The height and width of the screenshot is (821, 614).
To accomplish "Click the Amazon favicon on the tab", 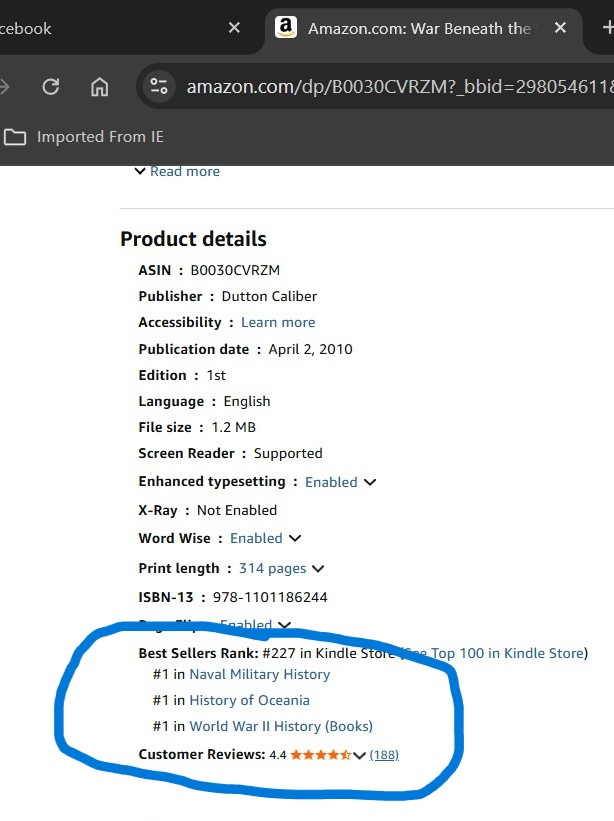I will tap(286, 28).
